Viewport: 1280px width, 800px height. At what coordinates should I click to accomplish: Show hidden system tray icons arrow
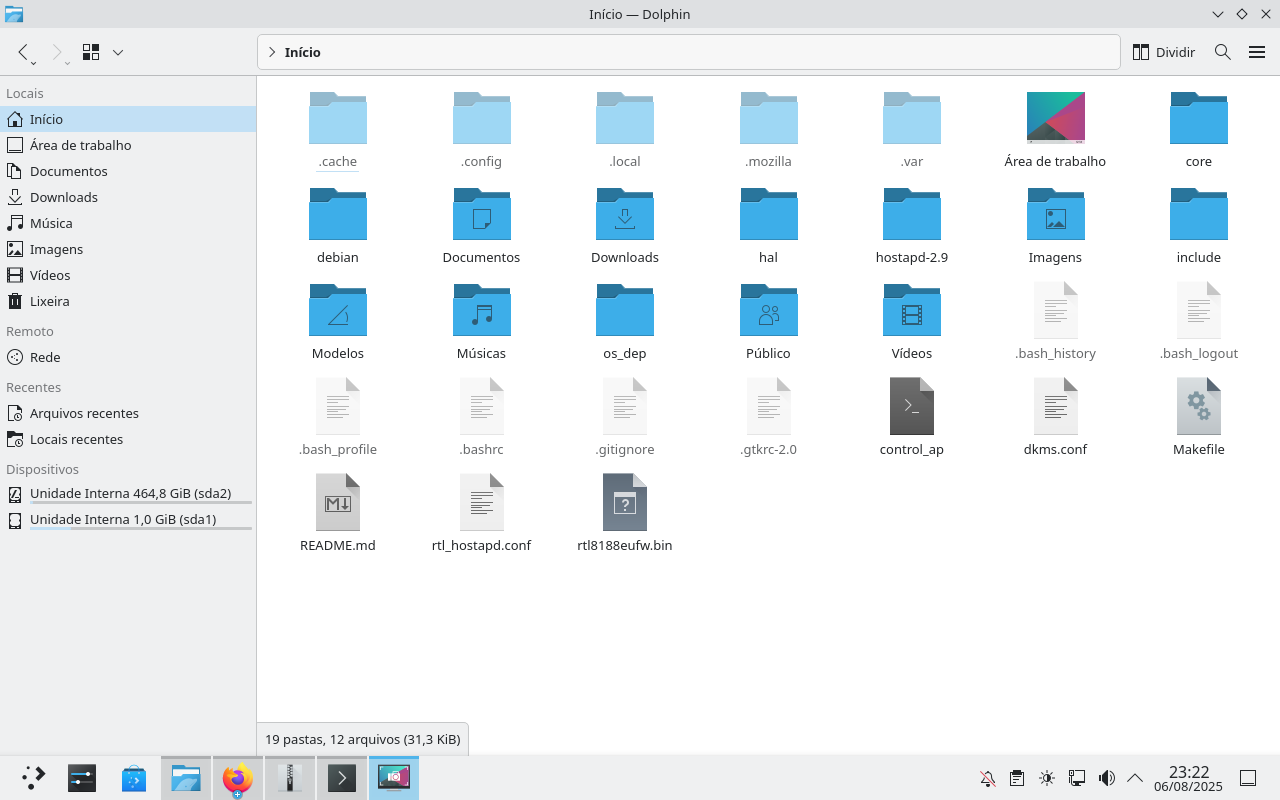click(x=1135, y=778)
